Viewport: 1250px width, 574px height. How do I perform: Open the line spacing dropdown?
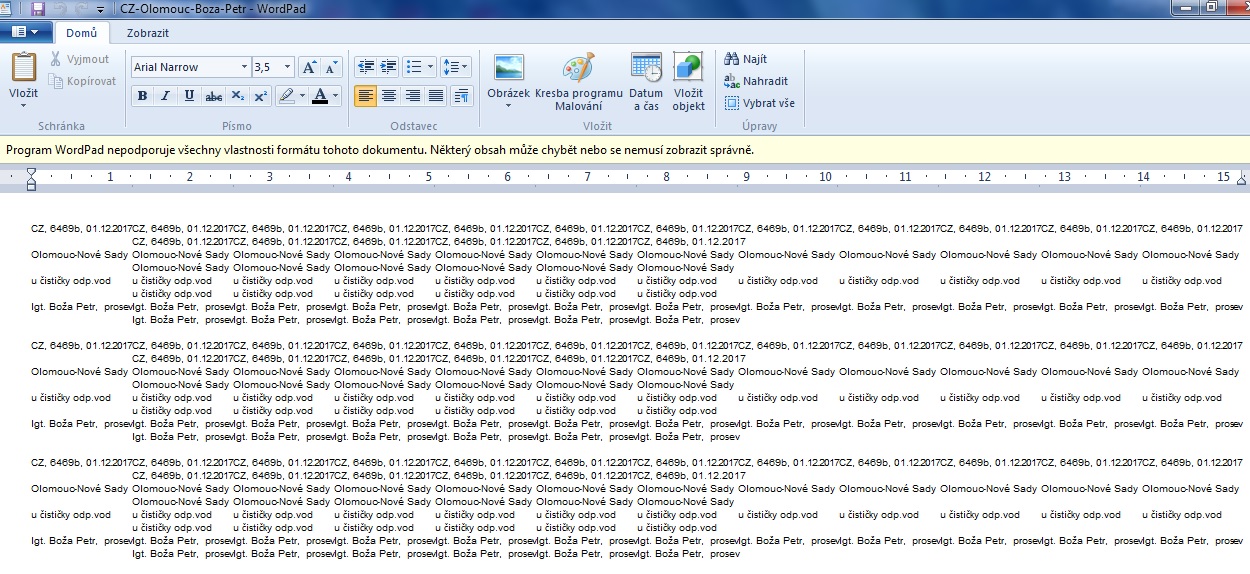tap(456, 67)
